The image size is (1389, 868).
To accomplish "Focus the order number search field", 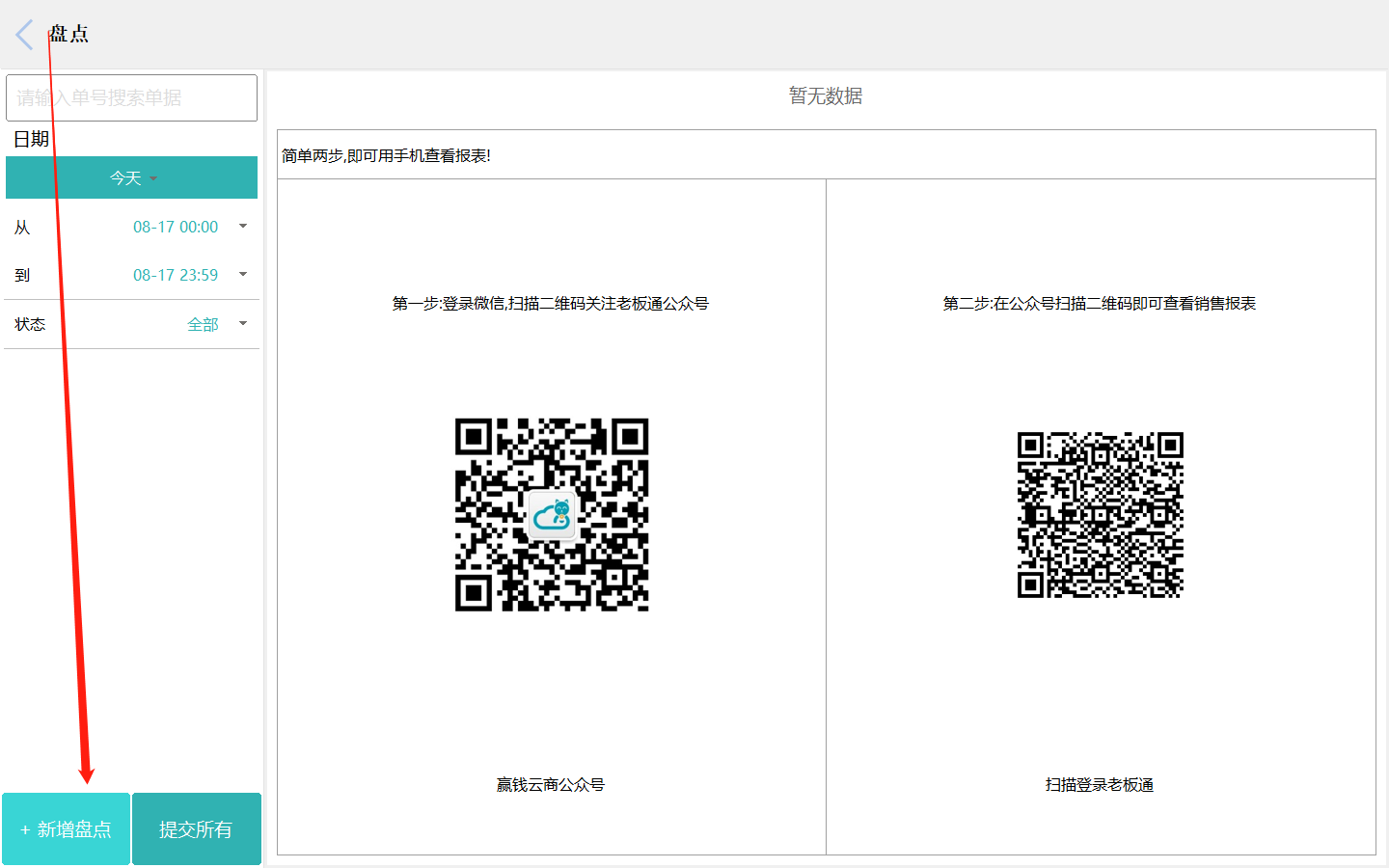I will [131, 97].
